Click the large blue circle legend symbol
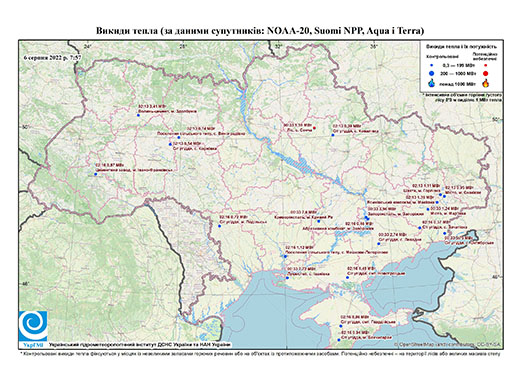This screenshot has width=520, height=368. [432, 73]
